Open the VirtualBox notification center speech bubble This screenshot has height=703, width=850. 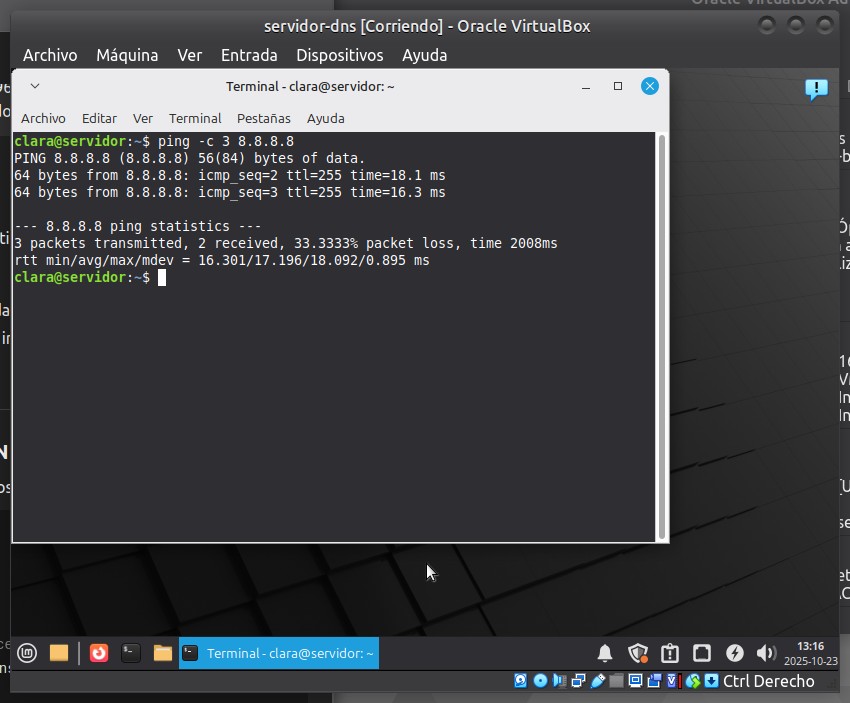pos(816,90)
